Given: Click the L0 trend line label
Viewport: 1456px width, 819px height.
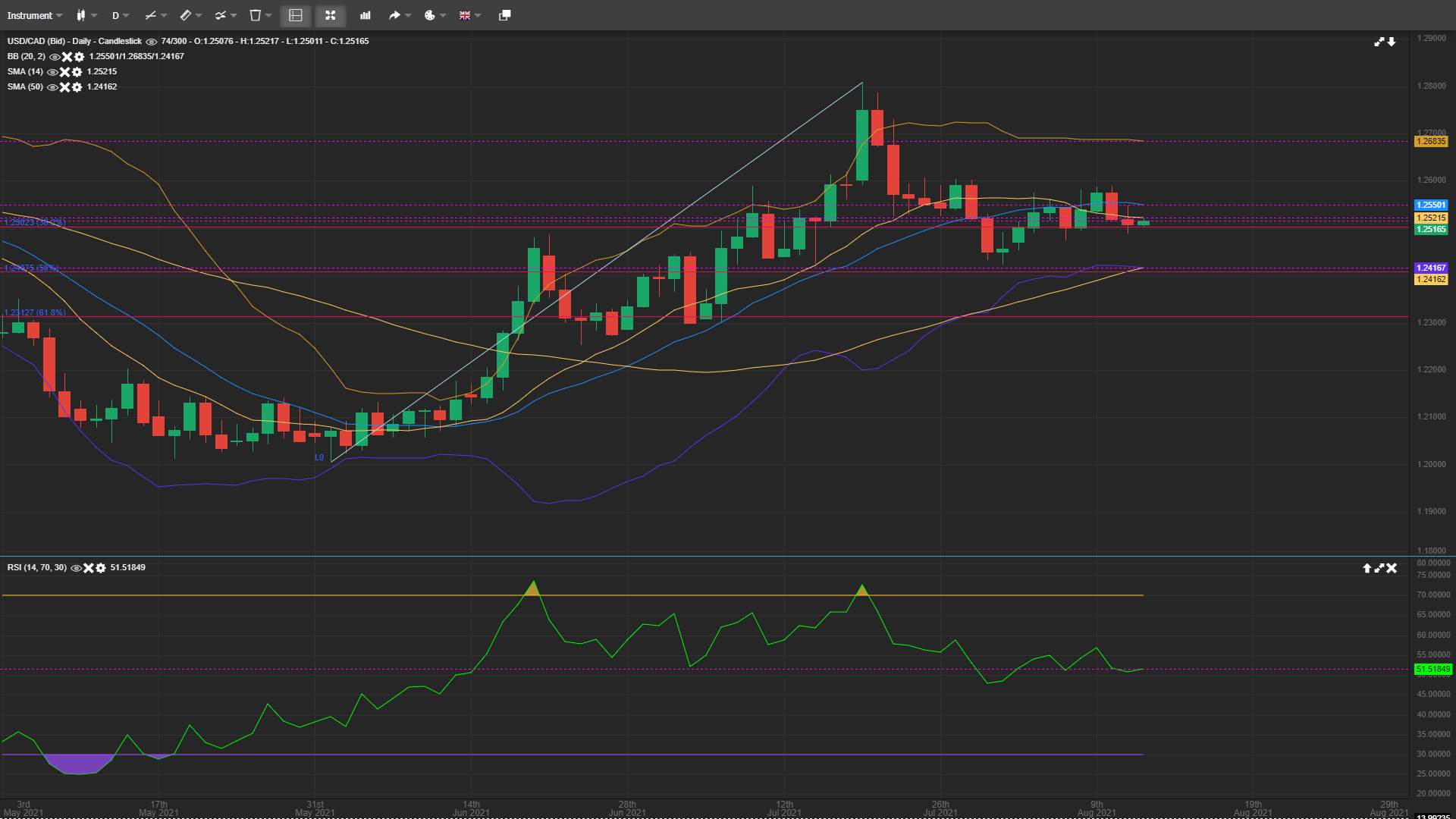Looking at the screenshot, I should 319,457.
